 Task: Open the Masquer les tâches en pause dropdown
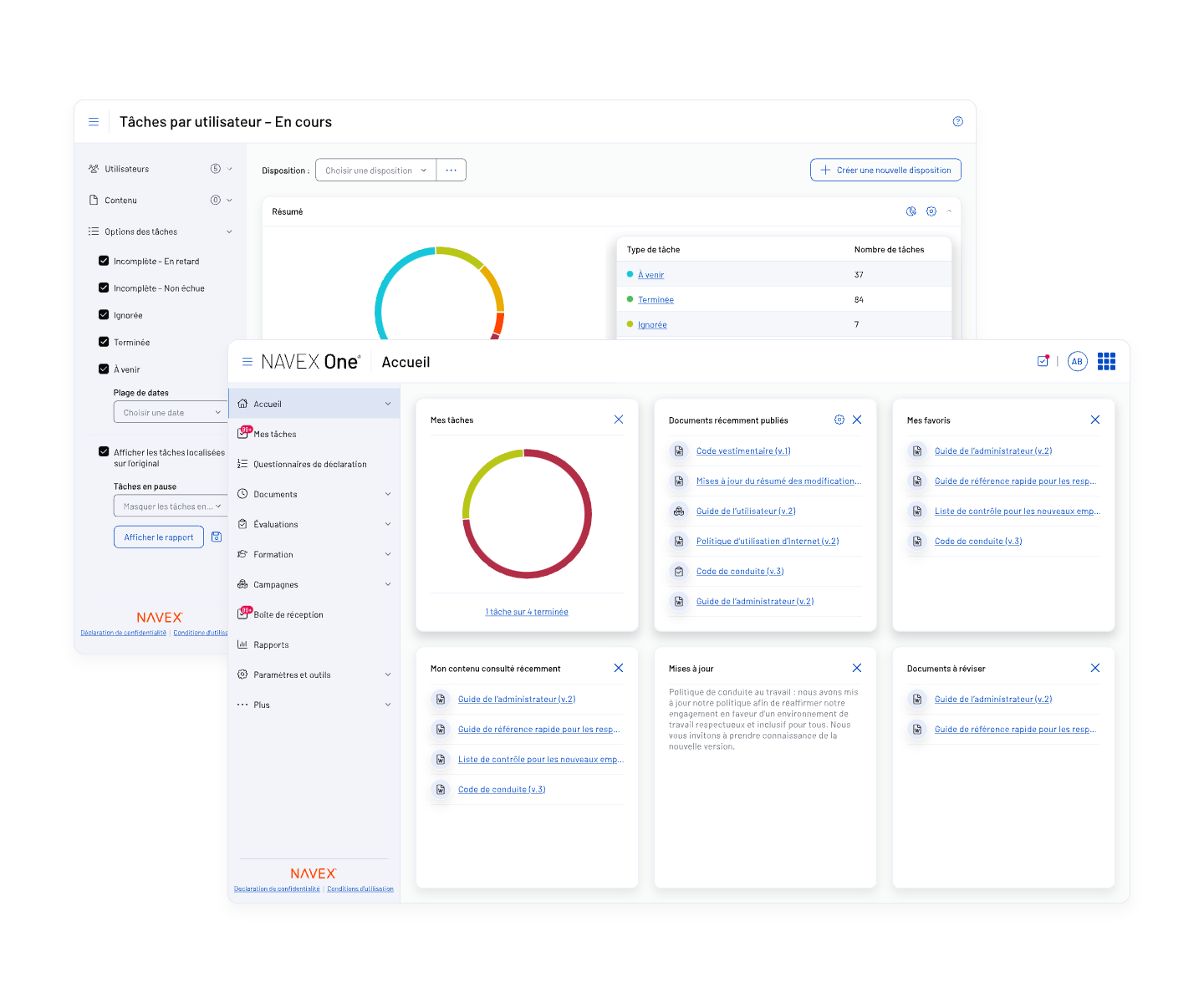171,506
